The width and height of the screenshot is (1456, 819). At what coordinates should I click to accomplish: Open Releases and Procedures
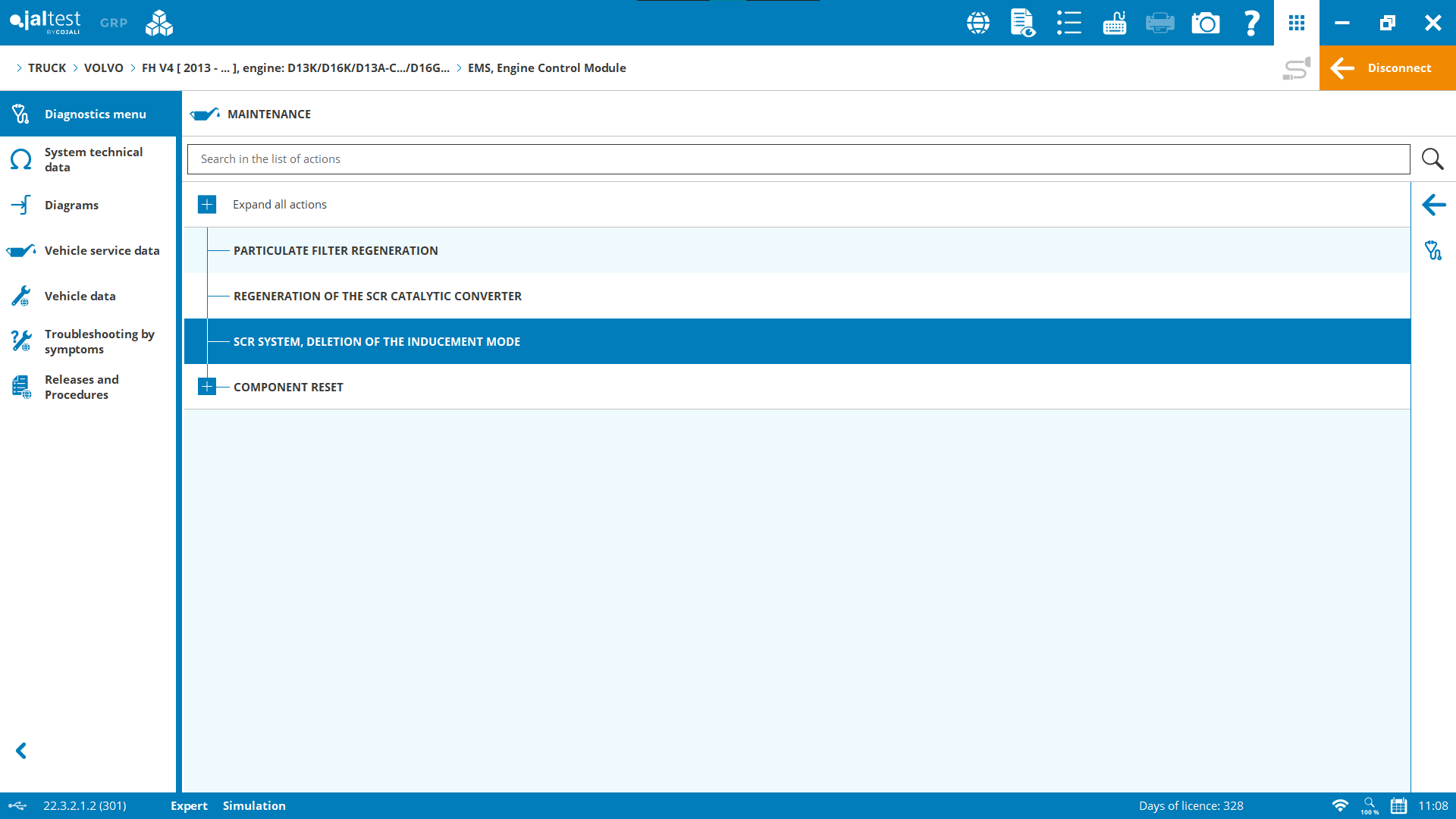coord(88,387)
